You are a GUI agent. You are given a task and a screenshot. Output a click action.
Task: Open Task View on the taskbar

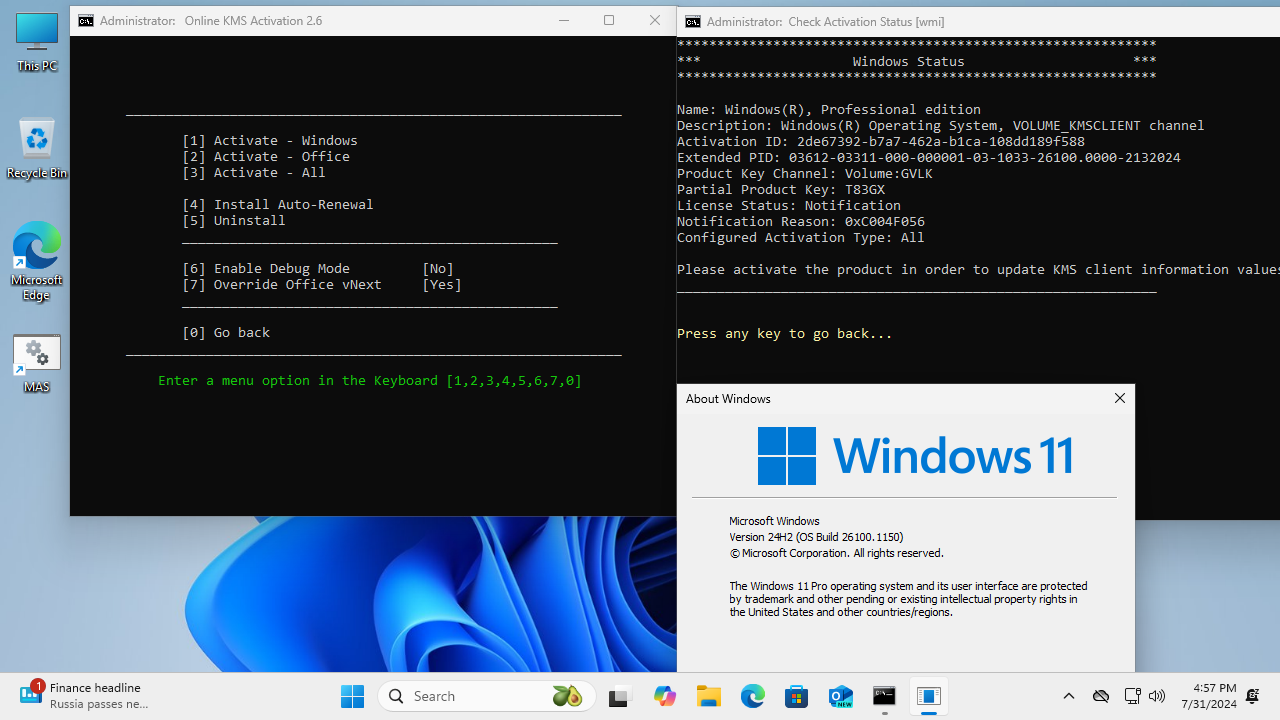[619, 696]
